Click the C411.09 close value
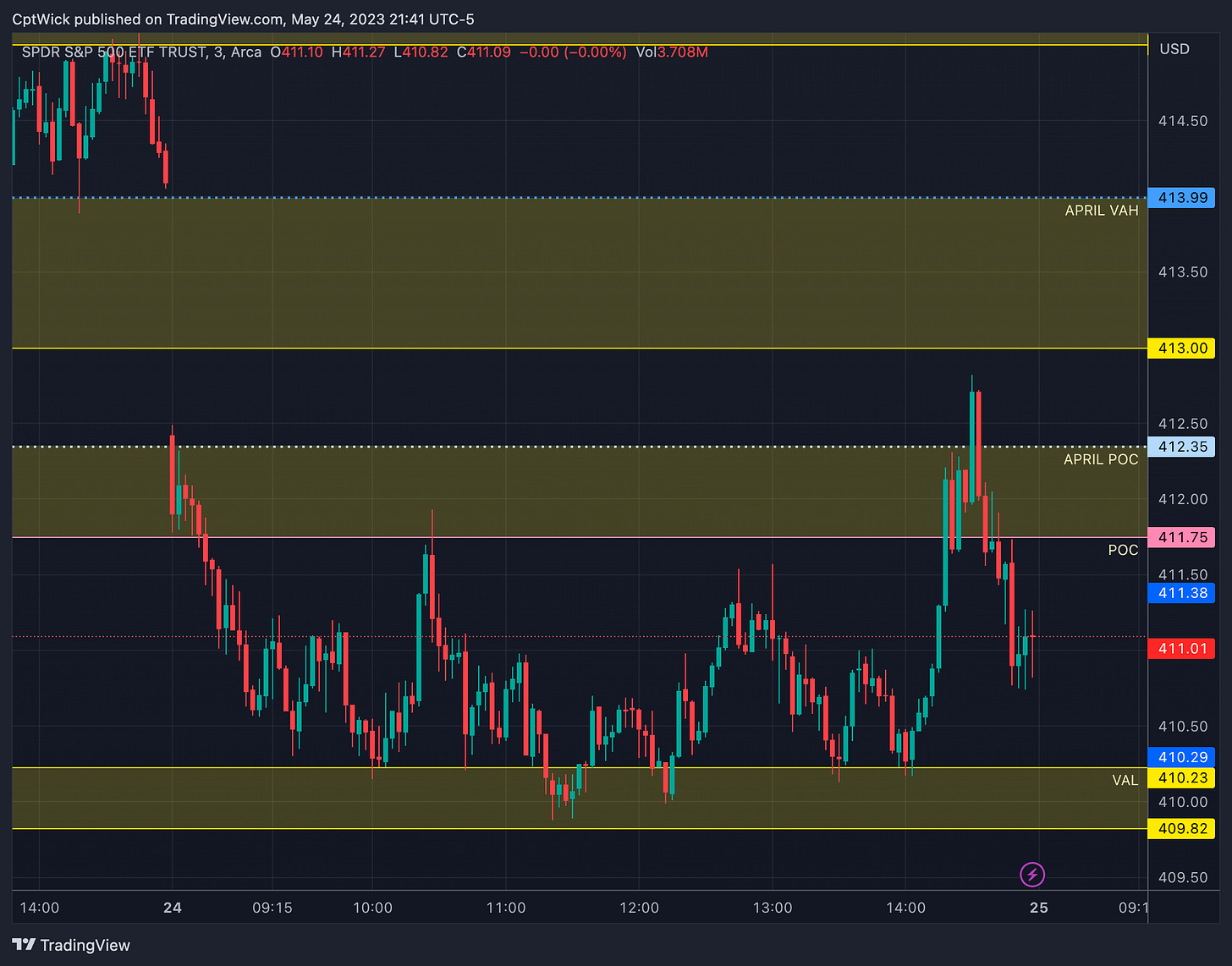 tap(484, 52)
